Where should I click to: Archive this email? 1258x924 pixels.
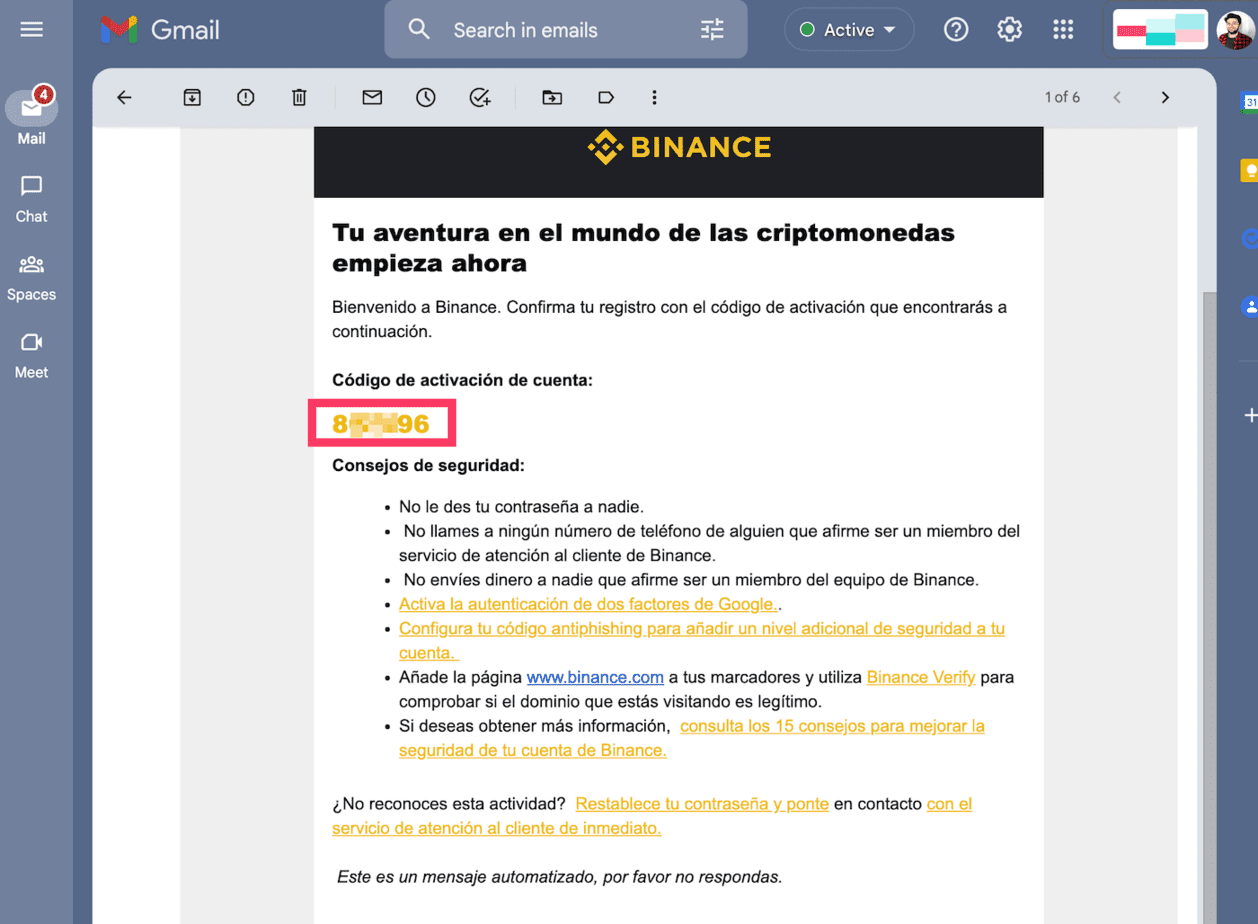[x=192, y=97]
